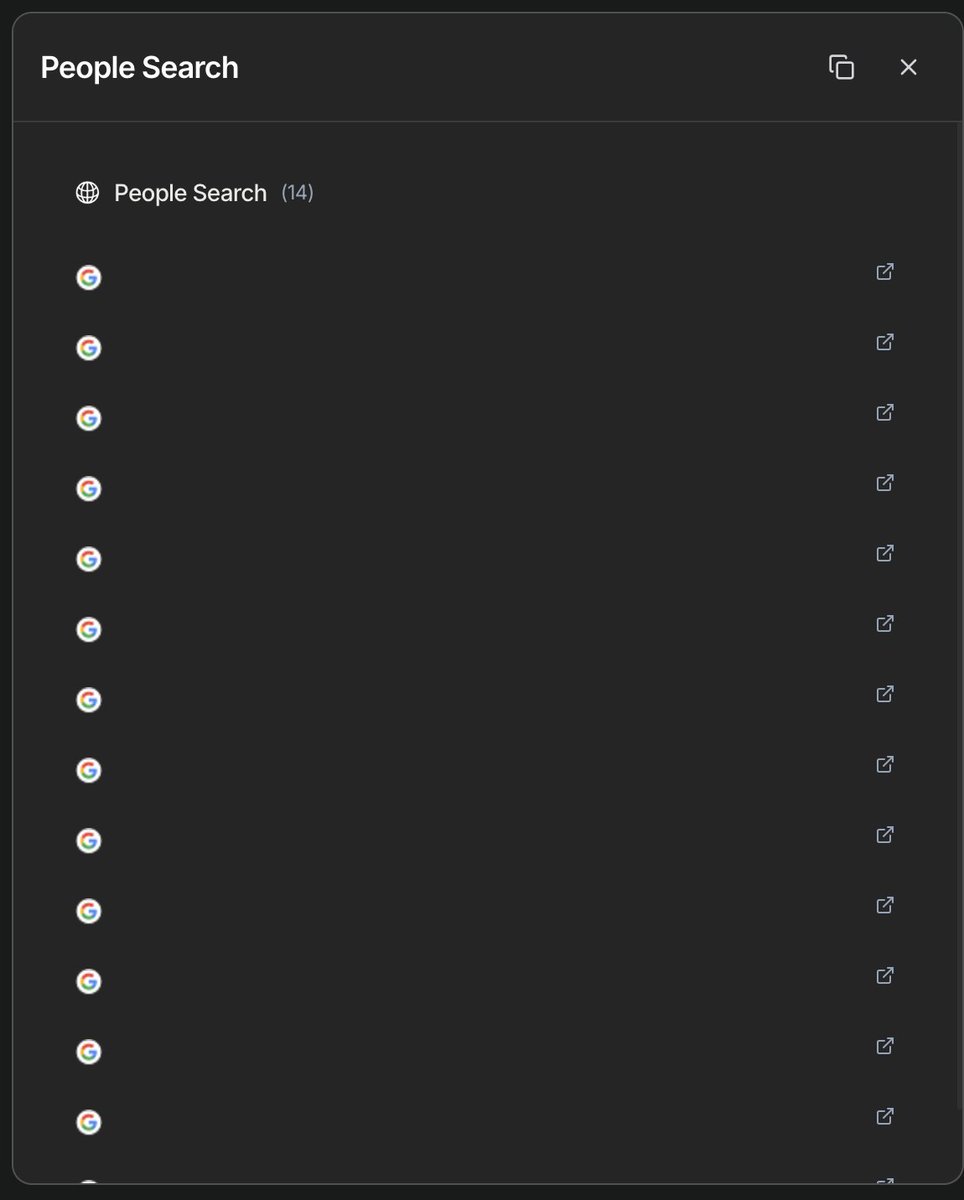
Task: Open external link of the first result
Action: 885,271
